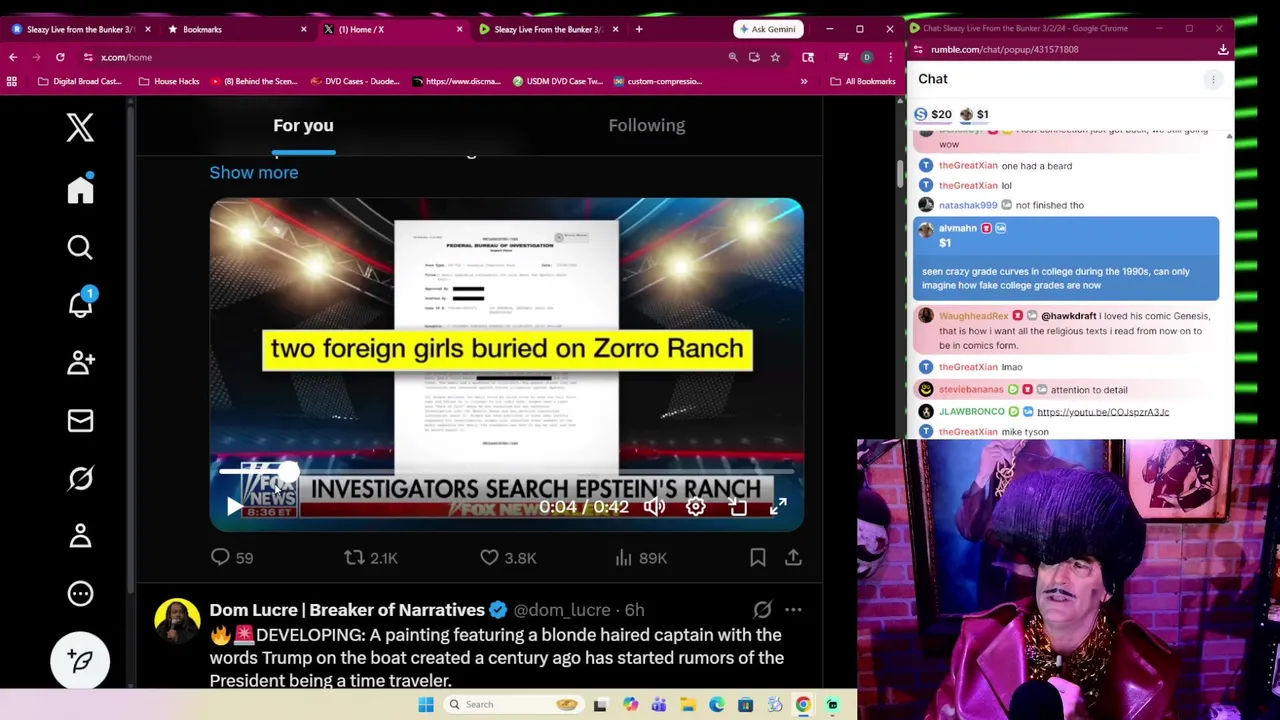The image size is (1280, 720).
Task: Mute the video with speaker icon
Action: coord(654,507)
